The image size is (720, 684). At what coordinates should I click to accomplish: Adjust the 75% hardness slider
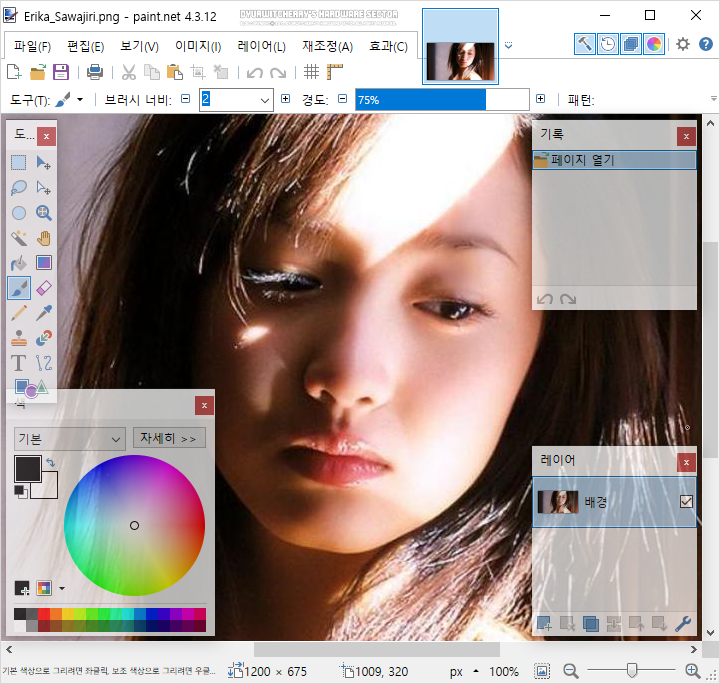[442, 100]
